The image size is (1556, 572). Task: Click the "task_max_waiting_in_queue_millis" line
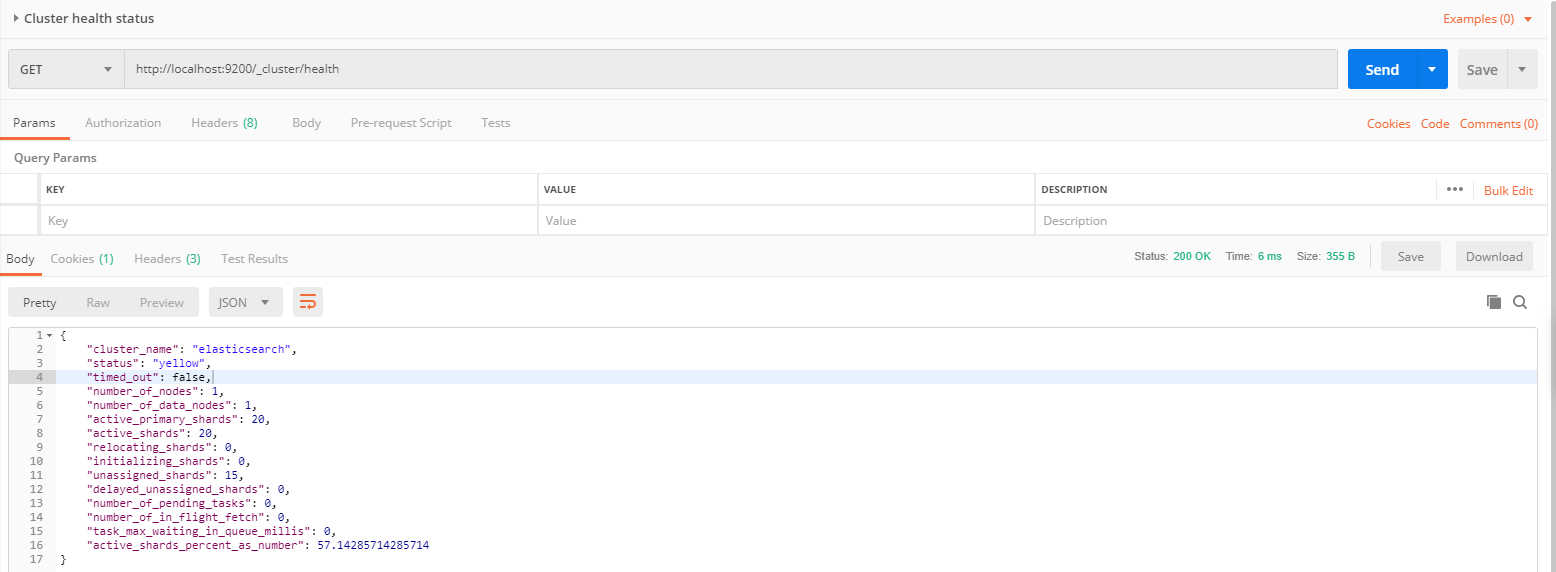211,531
